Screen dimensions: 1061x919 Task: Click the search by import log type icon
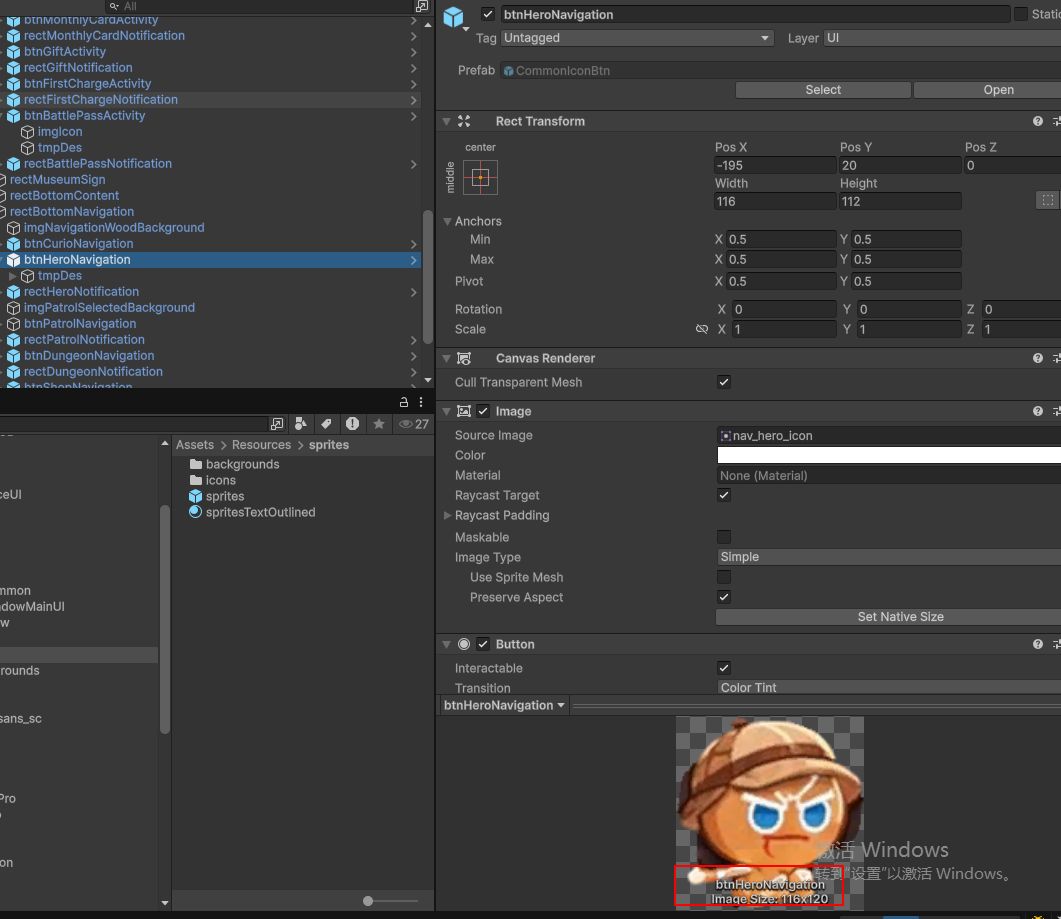[352, 424]
